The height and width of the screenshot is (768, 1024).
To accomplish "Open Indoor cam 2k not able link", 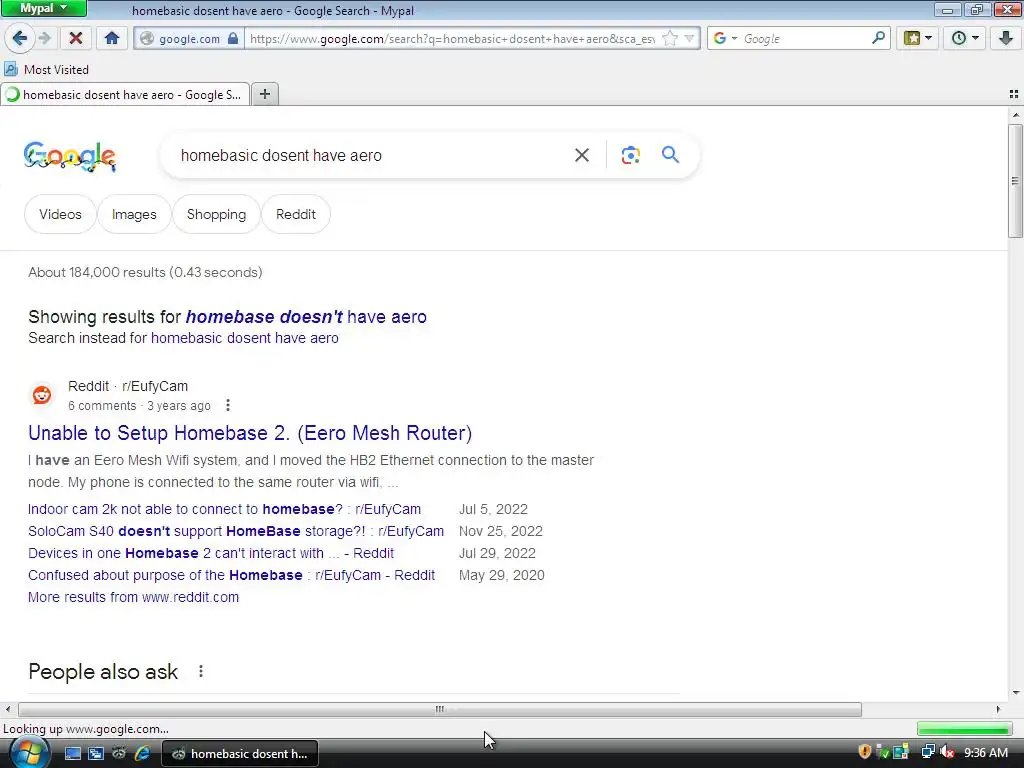I will point(225,509).
